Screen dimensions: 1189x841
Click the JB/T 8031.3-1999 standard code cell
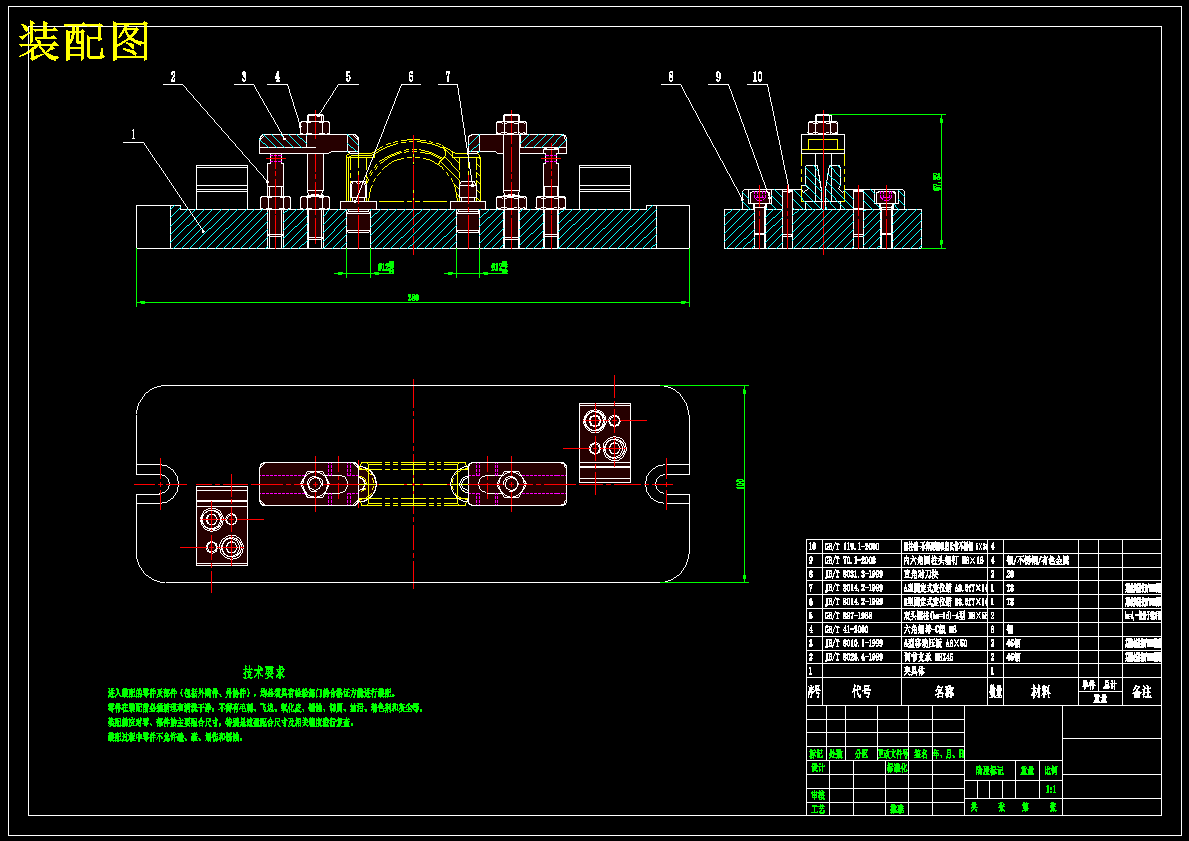pos(853,574)
